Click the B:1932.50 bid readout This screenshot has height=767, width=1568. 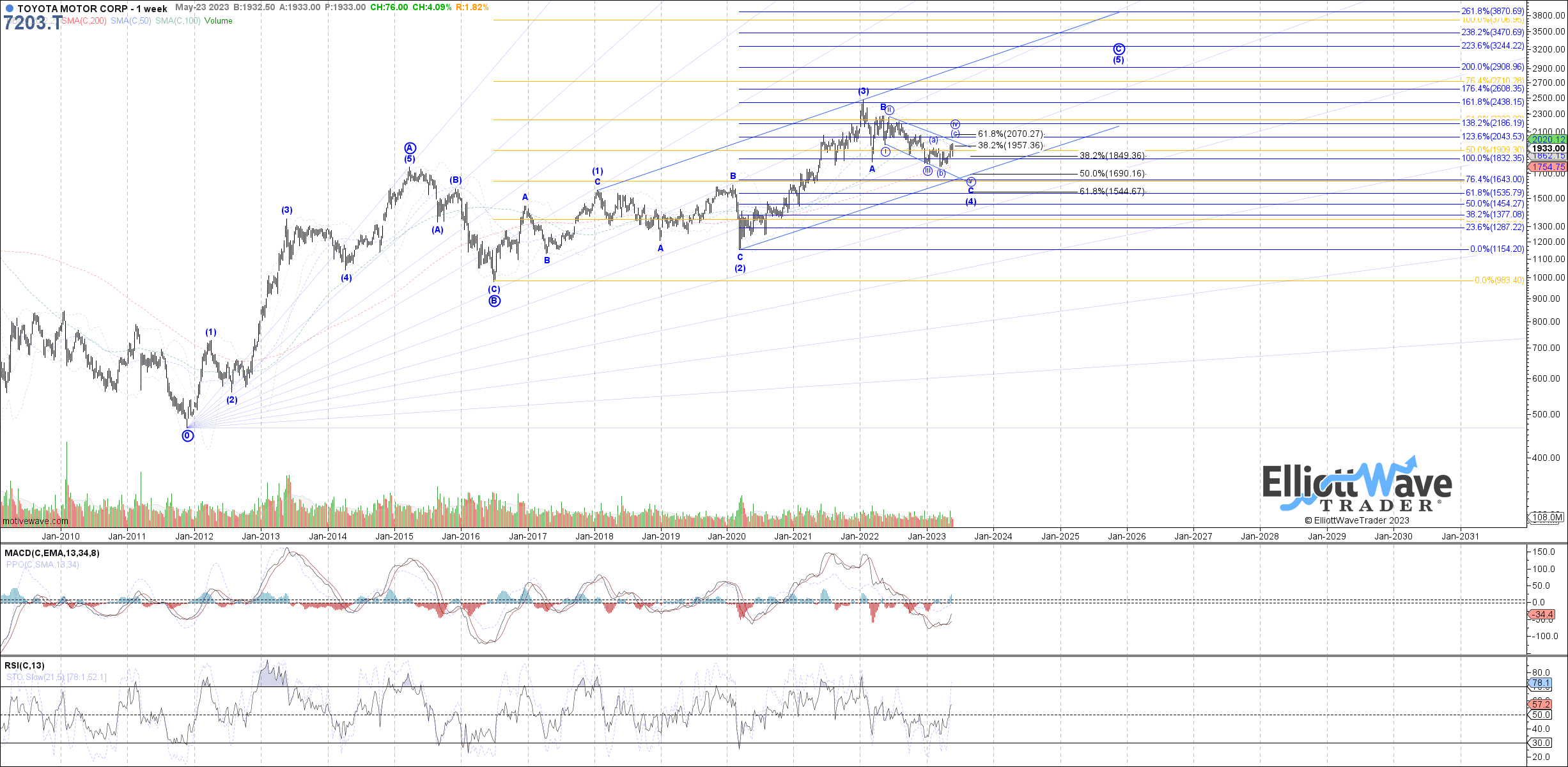pyautogui.click(x=254, y=8)
